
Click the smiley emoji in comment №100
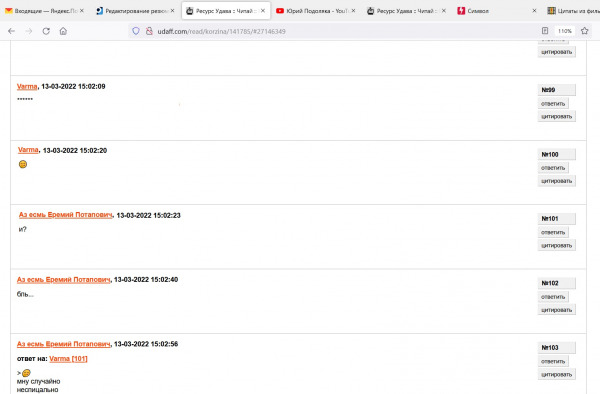23,164
